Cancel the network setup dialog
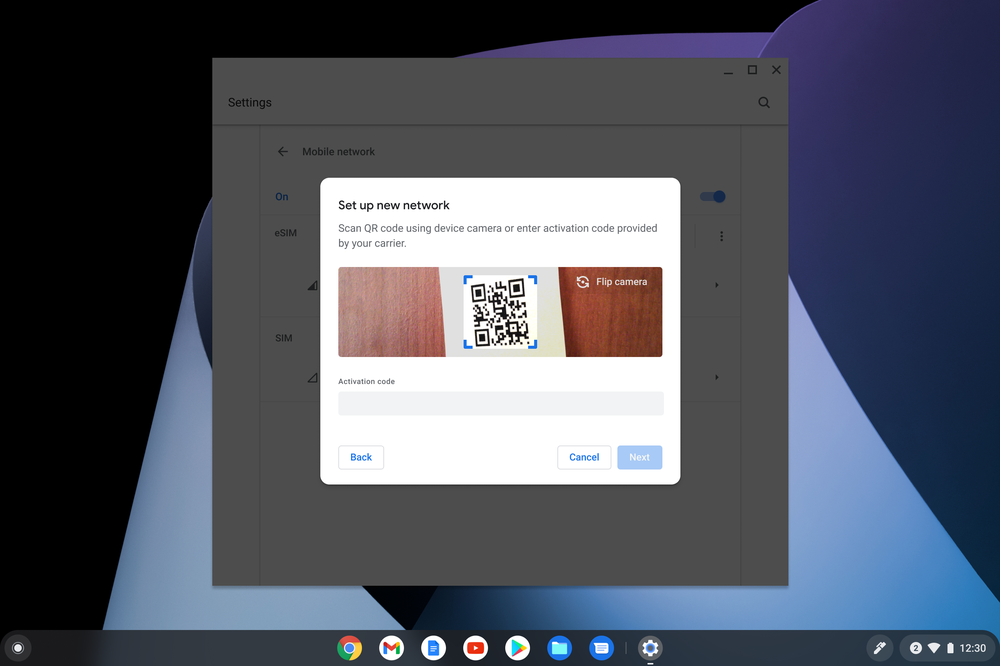The image size is (1000, 666). coord(584,457)
